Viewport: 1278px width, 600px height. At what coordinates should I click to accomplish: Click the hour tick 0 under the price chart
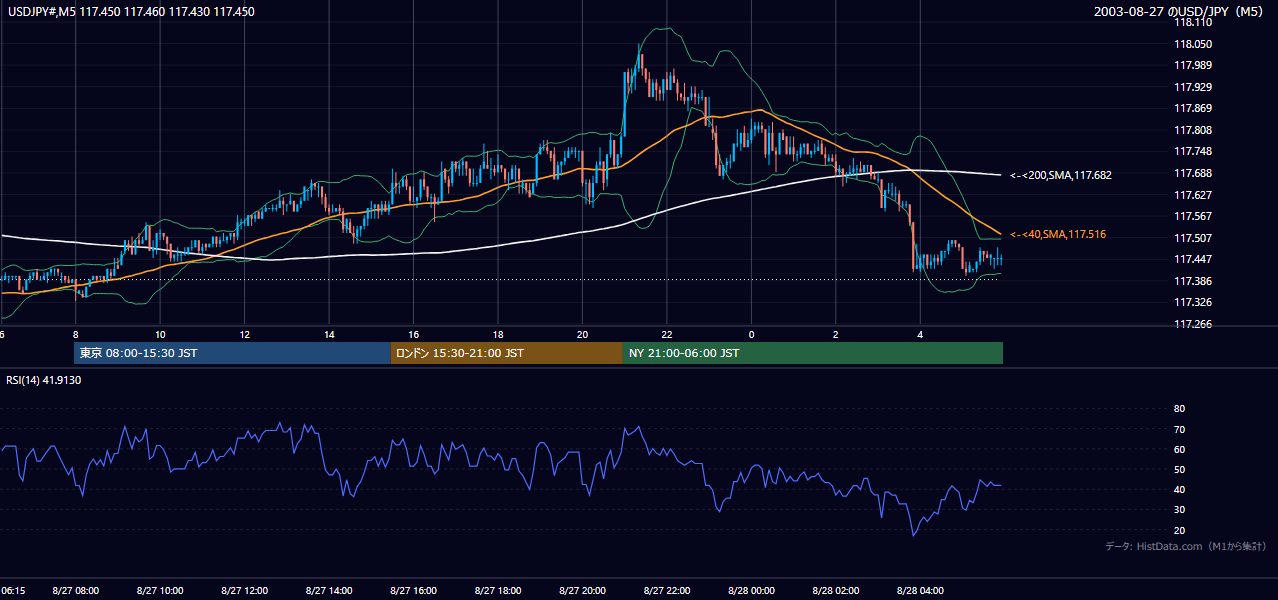(751, 334)
